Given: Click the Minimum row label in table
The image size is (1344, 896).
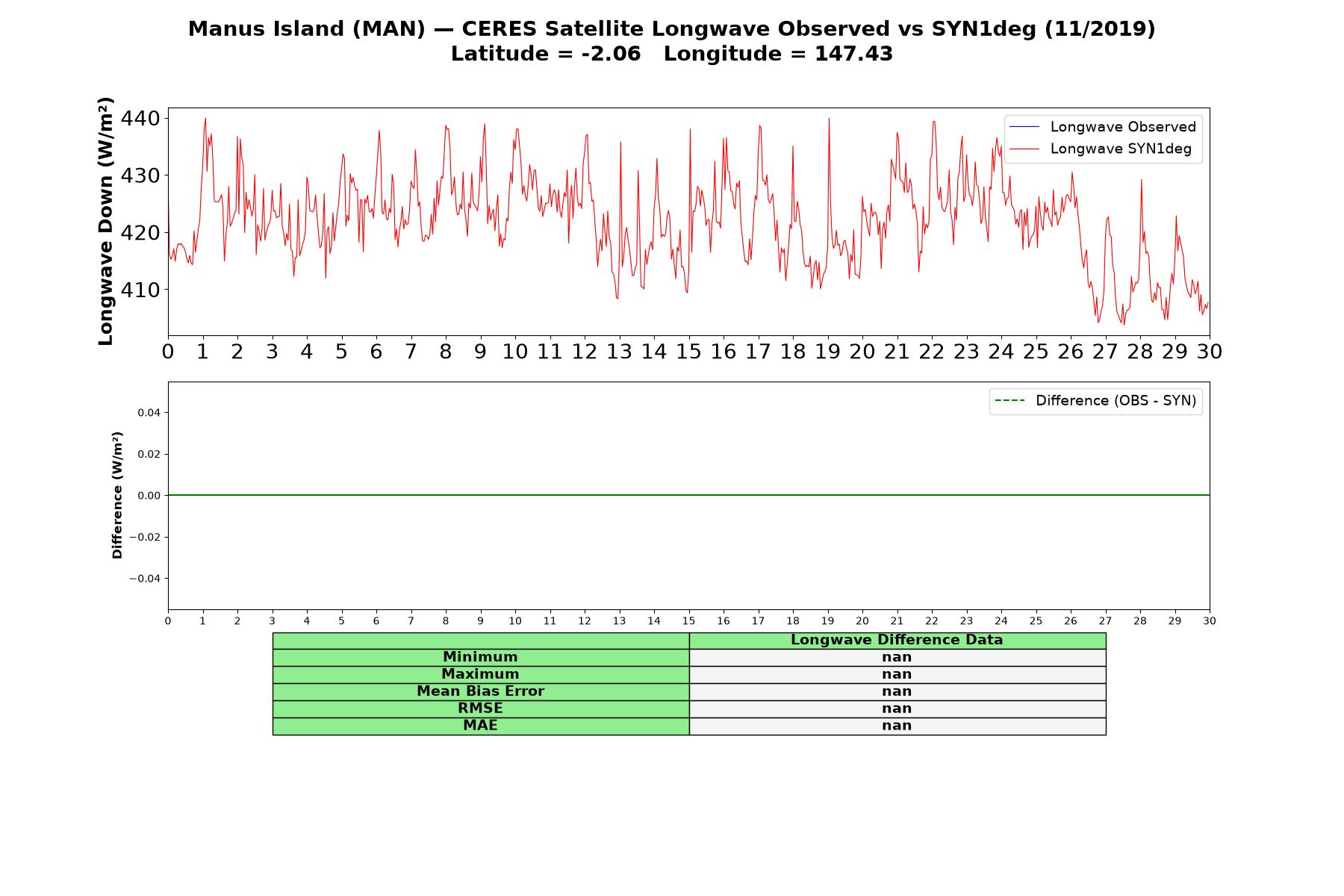Looking at the screenshot, I should click(x=480, y=657).
